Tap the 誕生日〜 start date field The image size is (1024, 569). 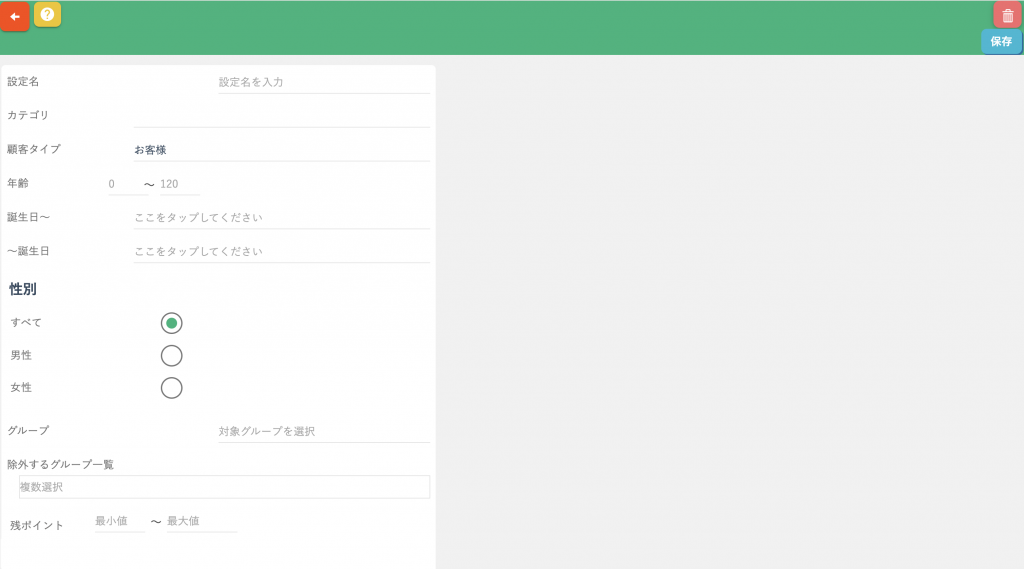281,218
